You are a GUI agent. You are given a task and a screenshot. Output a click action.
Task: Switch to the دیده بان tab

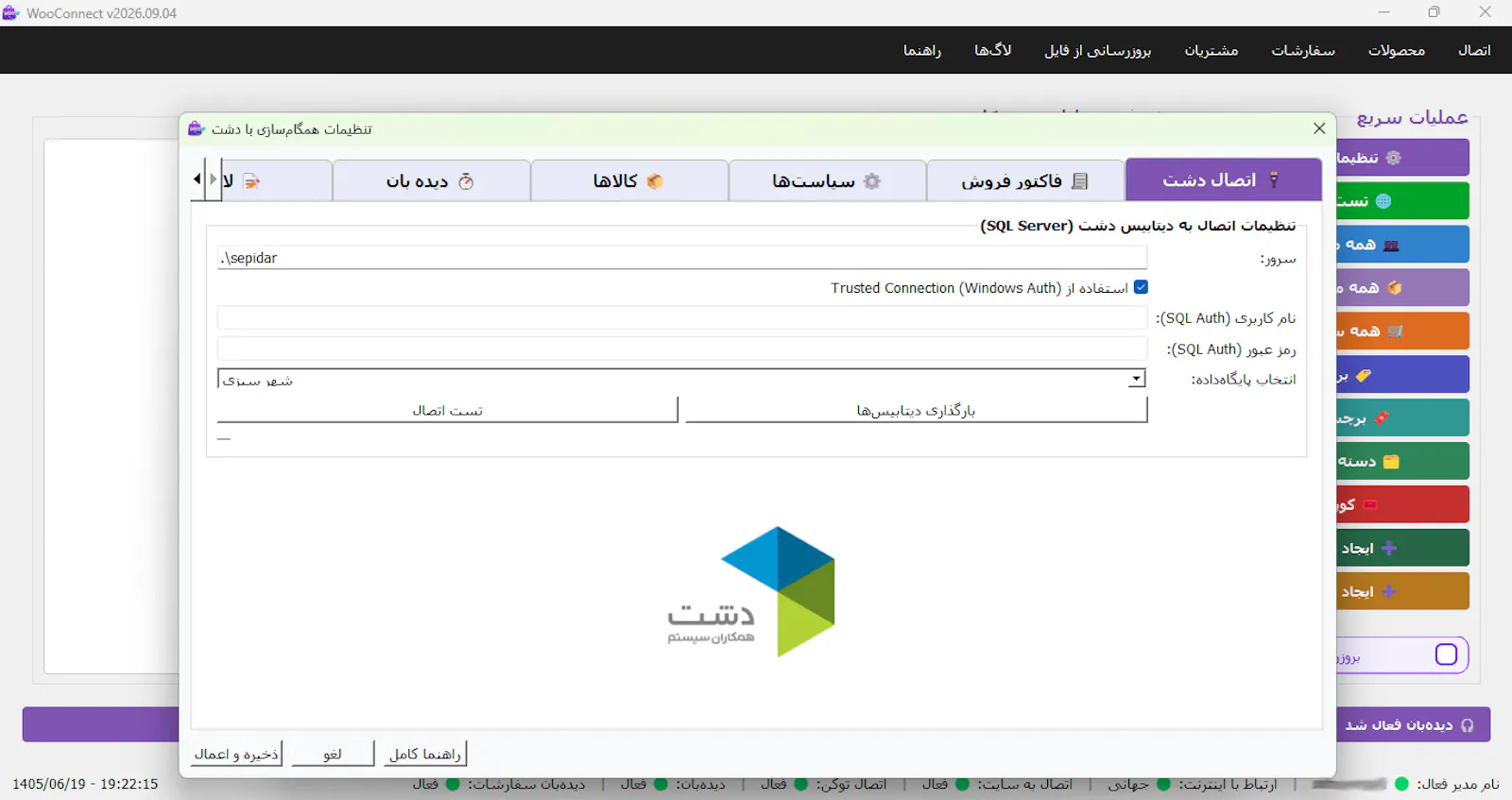coord(431,180)
